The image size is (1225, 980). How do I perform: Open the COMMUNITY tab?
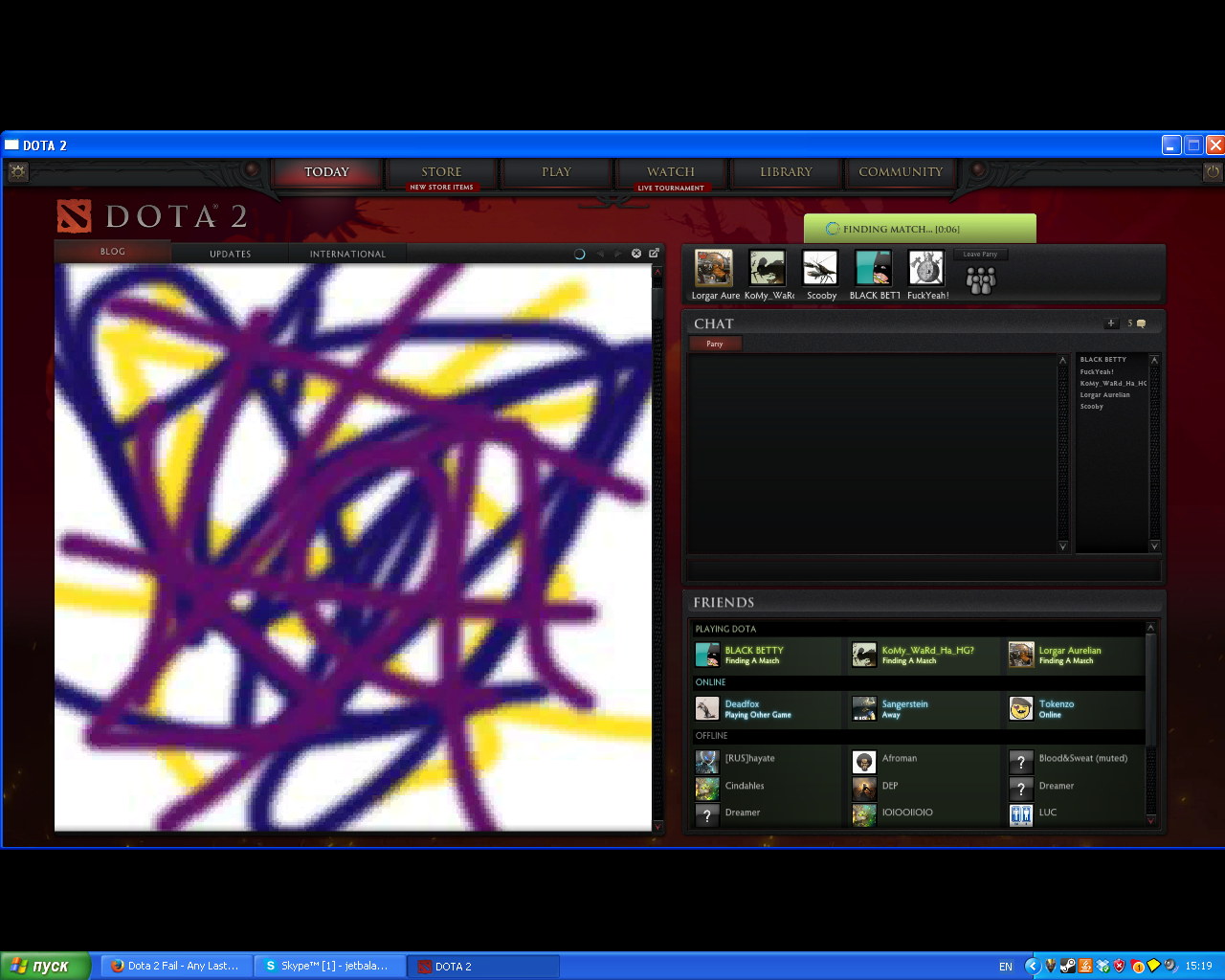pyautogui.click(x=901, y=172)
